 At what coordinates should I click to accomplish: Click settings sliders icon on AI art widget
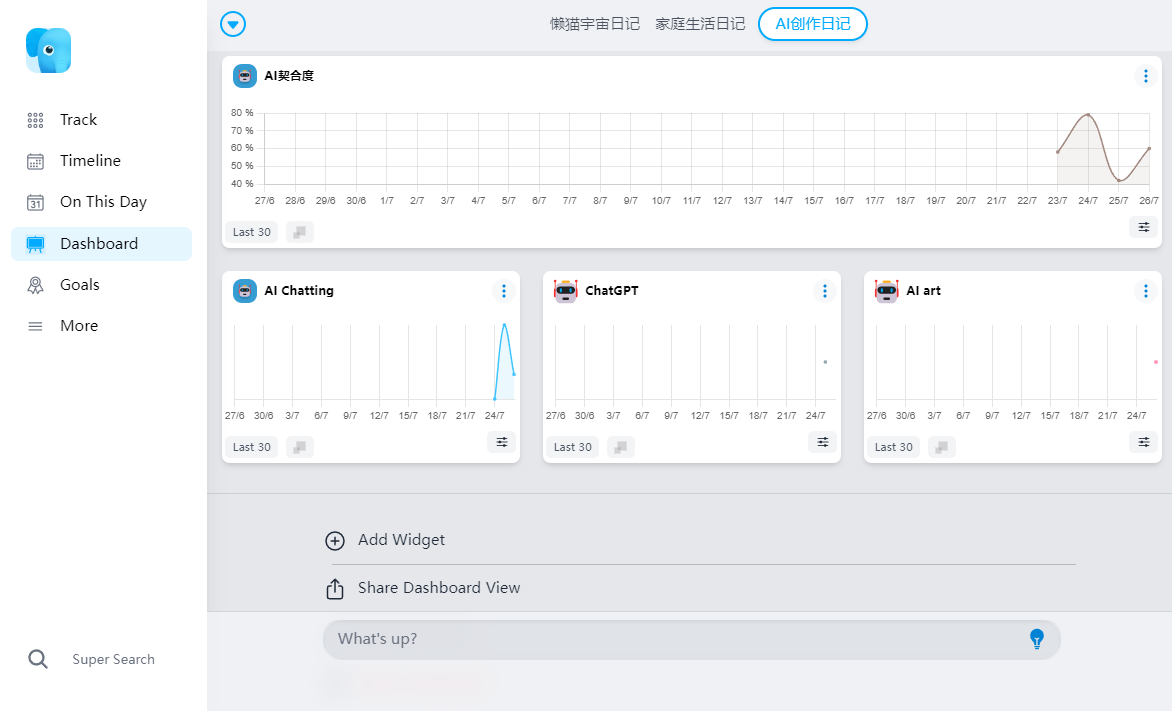pyautogui.click(x=1144, y=442)
